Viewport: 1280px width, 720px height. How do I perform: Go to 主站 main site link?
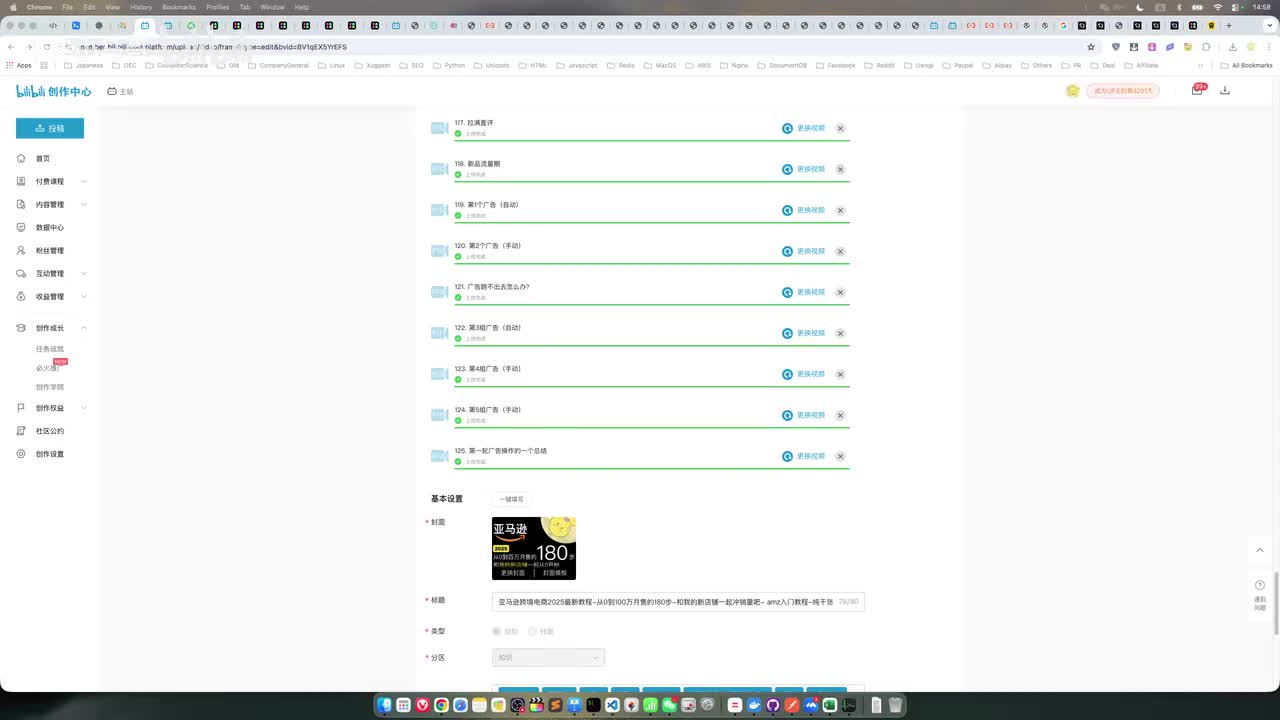(120, 91)
